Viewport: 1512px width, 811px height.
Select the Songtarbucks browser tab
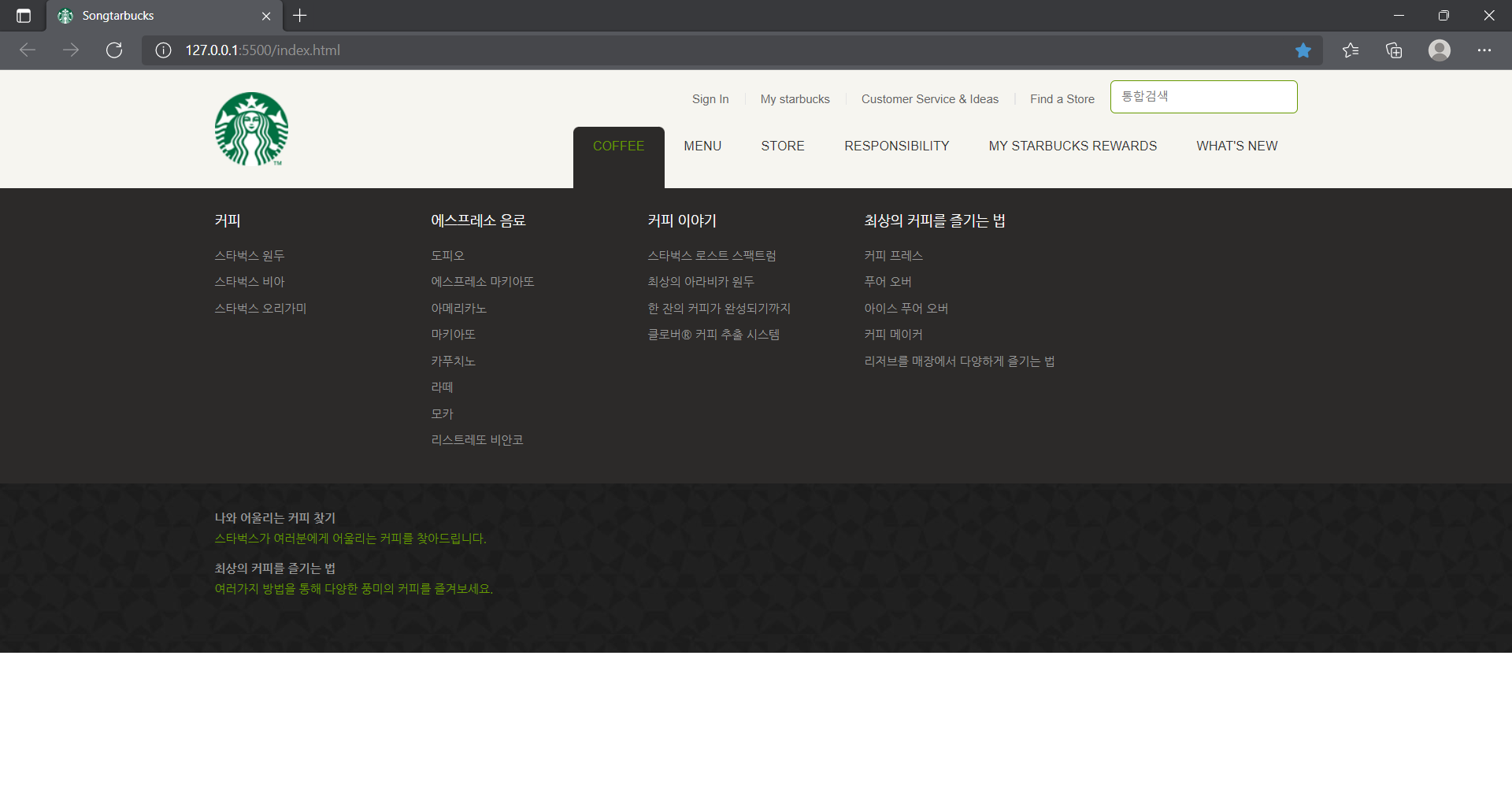(x=164, y=16)
